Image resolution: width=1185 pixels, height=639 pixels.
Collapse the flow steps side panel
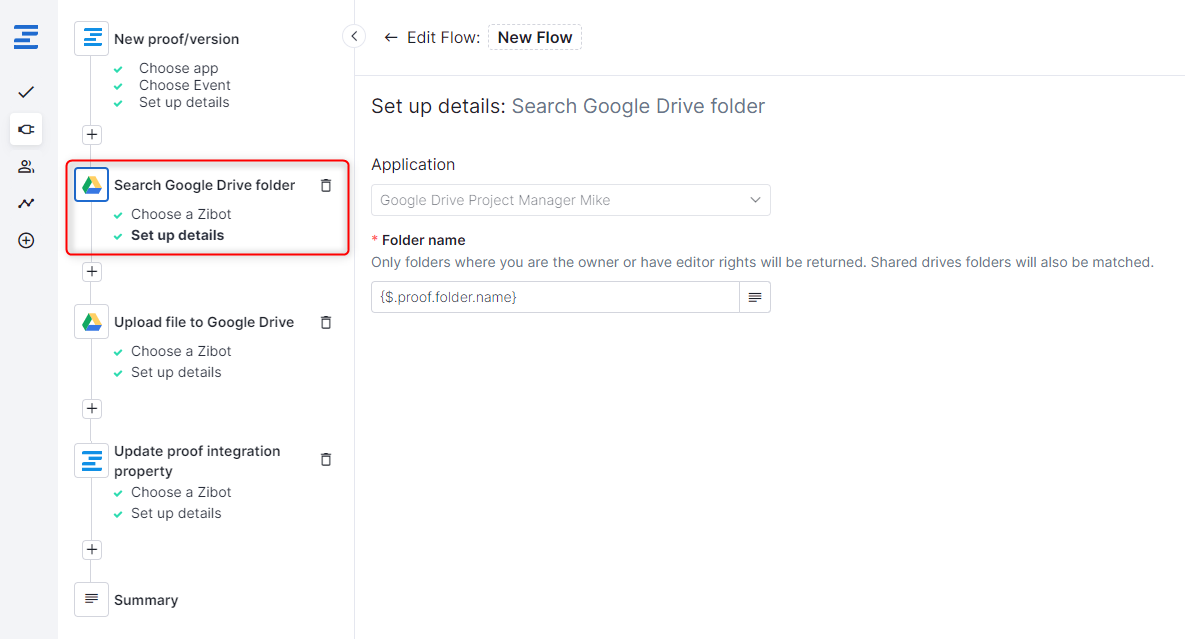tap(354, 37)
